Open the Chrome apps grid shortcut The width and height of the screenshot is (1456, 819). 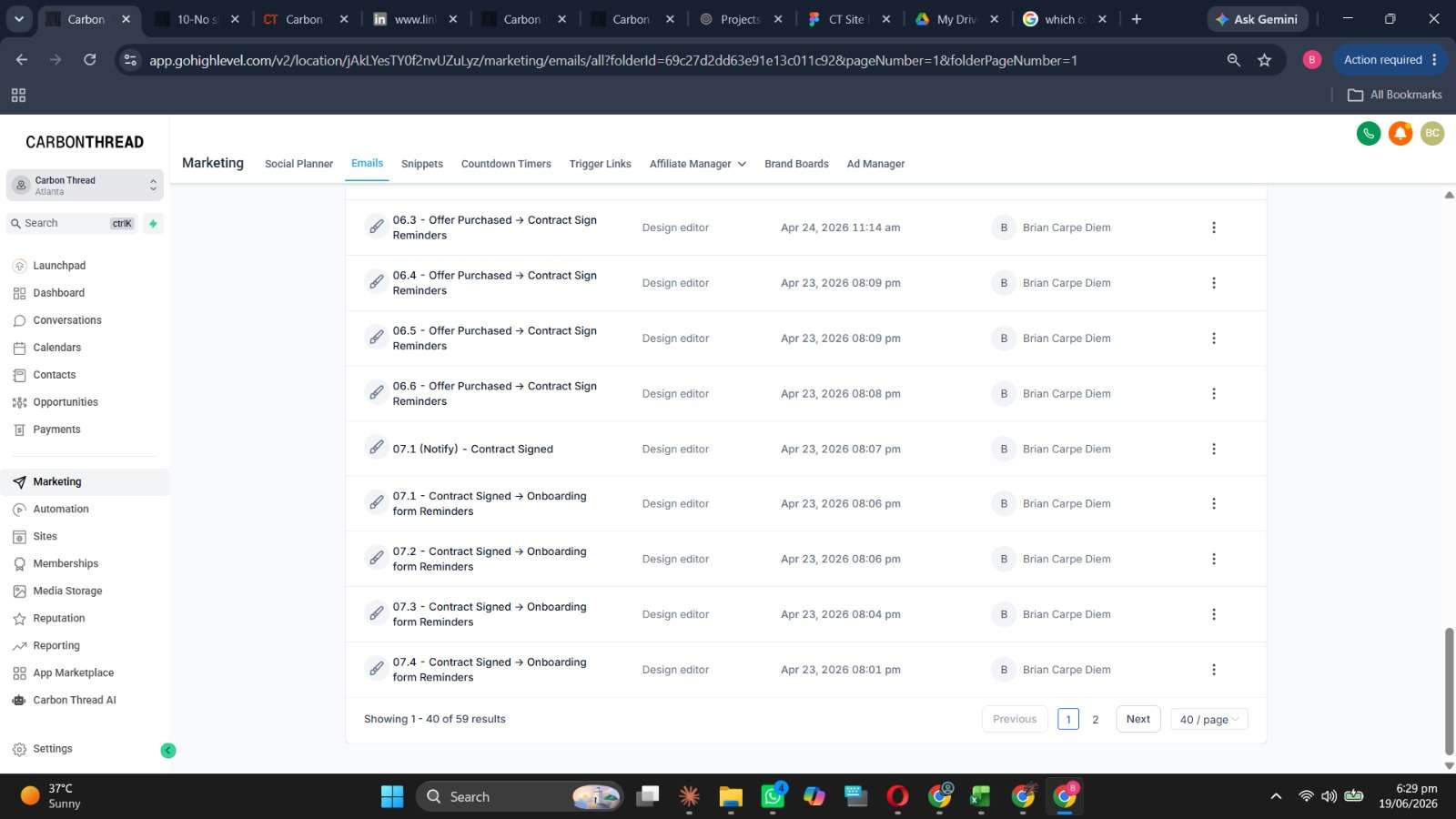(18, 95)
